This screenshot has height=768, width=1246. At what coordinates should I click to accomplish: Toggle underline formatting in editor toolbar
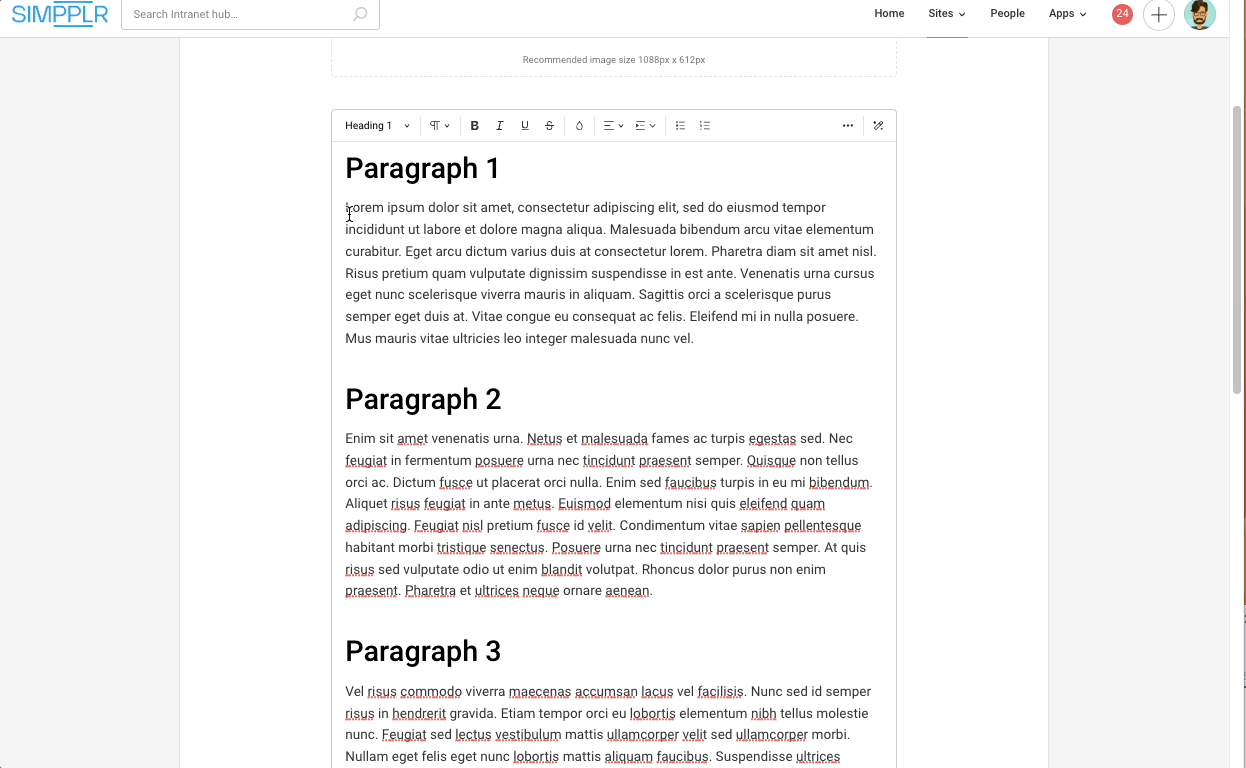pyautogui.click(x=525, y=126)
